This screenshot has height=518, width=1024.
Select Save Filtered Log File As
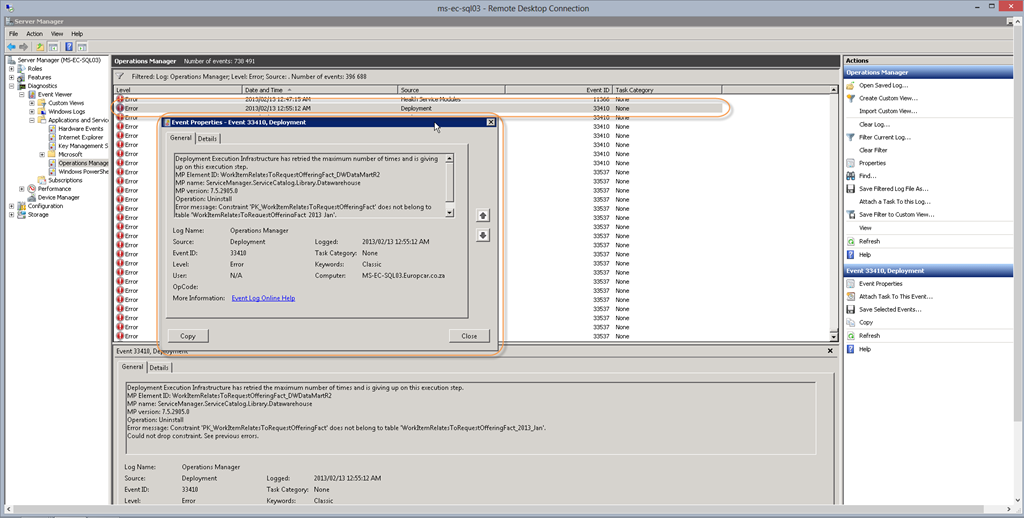[x=893, y=189]
